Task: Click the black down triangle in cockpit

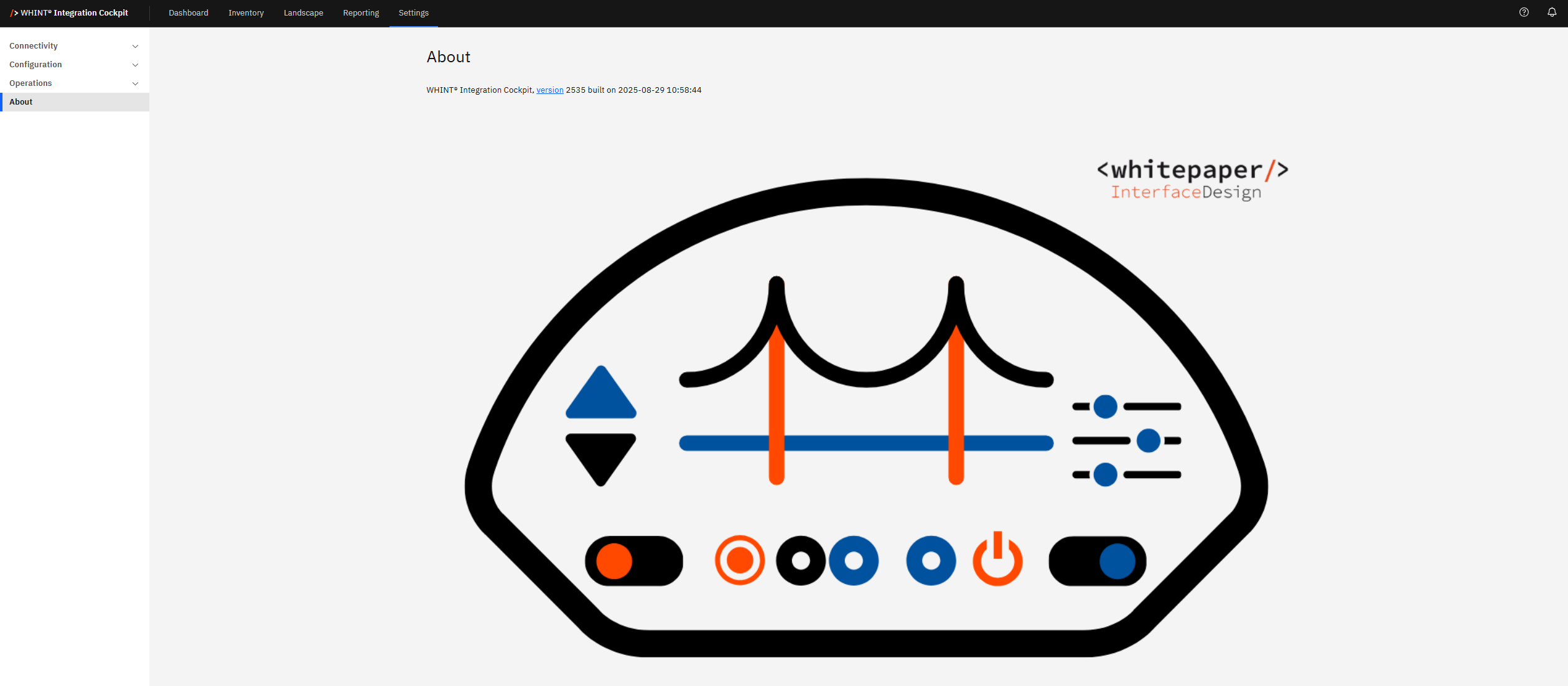Action: pos(600,454)
